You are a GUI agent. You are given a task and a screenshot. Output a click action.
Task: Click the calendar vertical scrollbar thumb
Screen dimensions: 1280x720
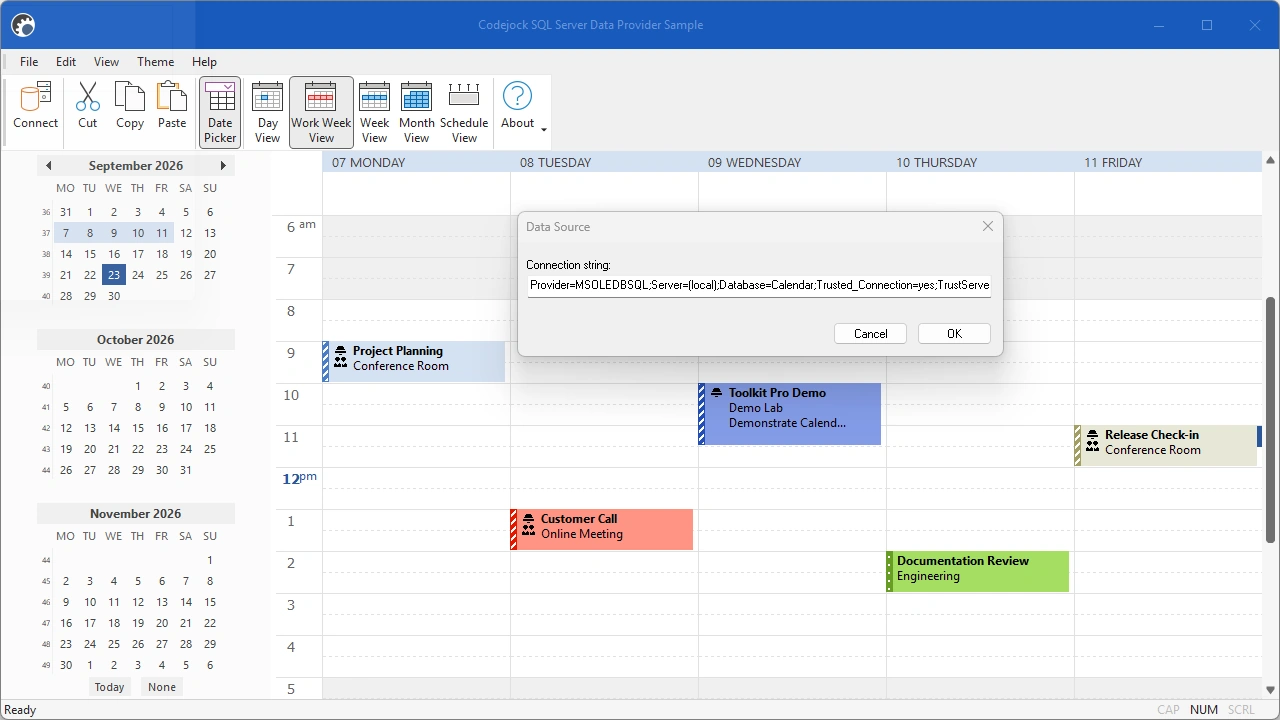pyautogui.click(x=1271, y=420)
